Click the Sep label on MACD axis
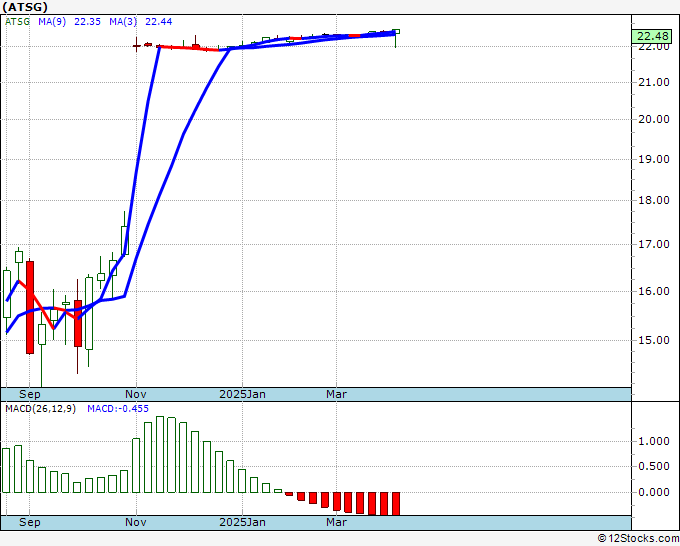Viewport: 680px width, 546px height. [29, 522]
